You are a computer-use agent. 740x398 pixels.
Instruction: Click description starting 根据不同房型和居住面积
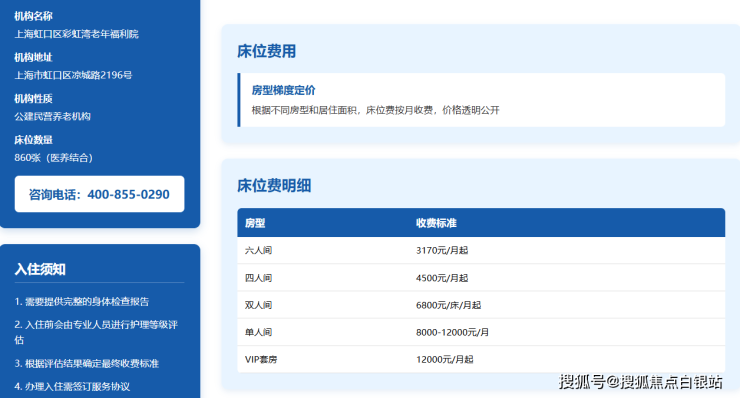pos(375,110)
